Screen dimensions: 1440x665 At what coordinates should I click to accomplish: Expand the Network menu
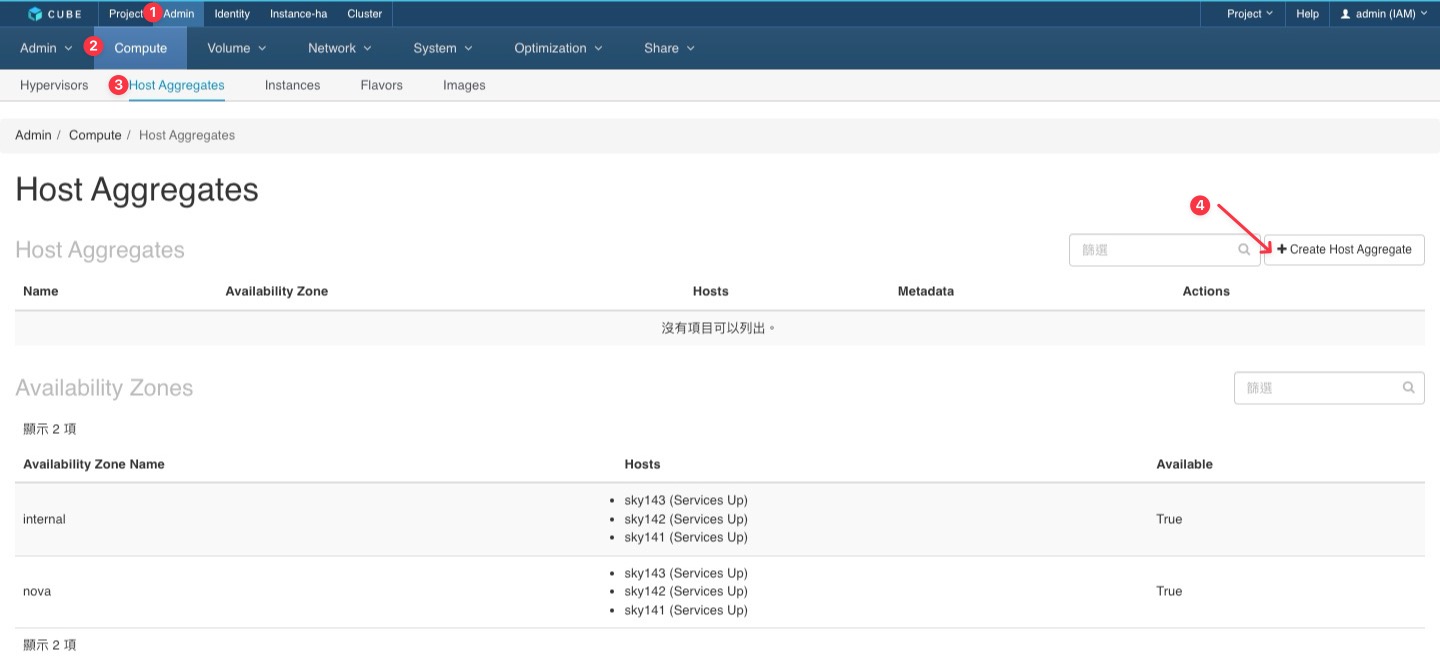click(x=340, y=48)
